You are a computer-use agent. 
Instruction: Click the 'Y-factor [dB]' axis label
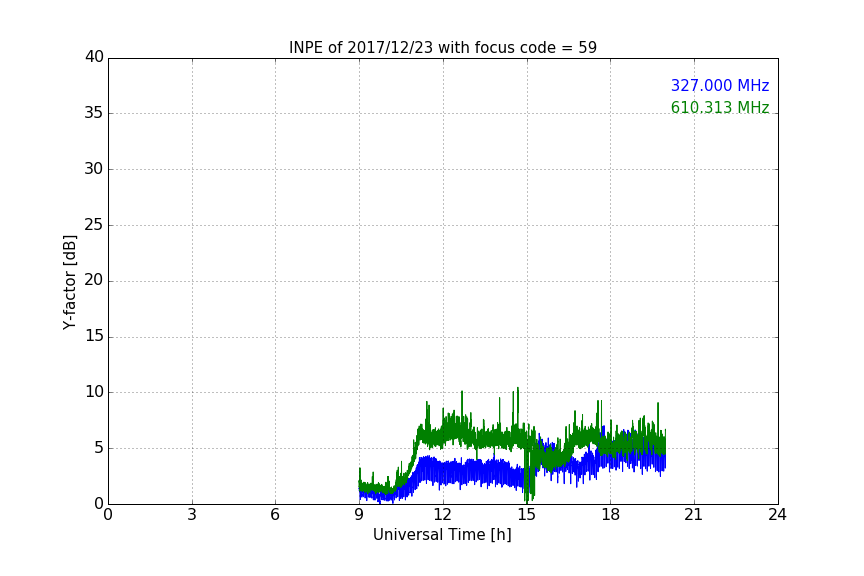coord(69,282)
